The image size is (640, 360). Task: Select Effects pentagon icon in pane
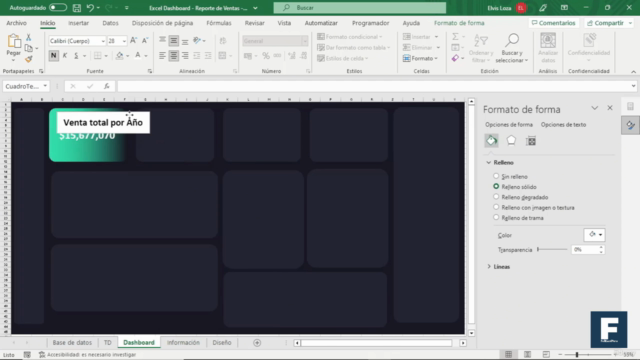[x=511, y=141]
